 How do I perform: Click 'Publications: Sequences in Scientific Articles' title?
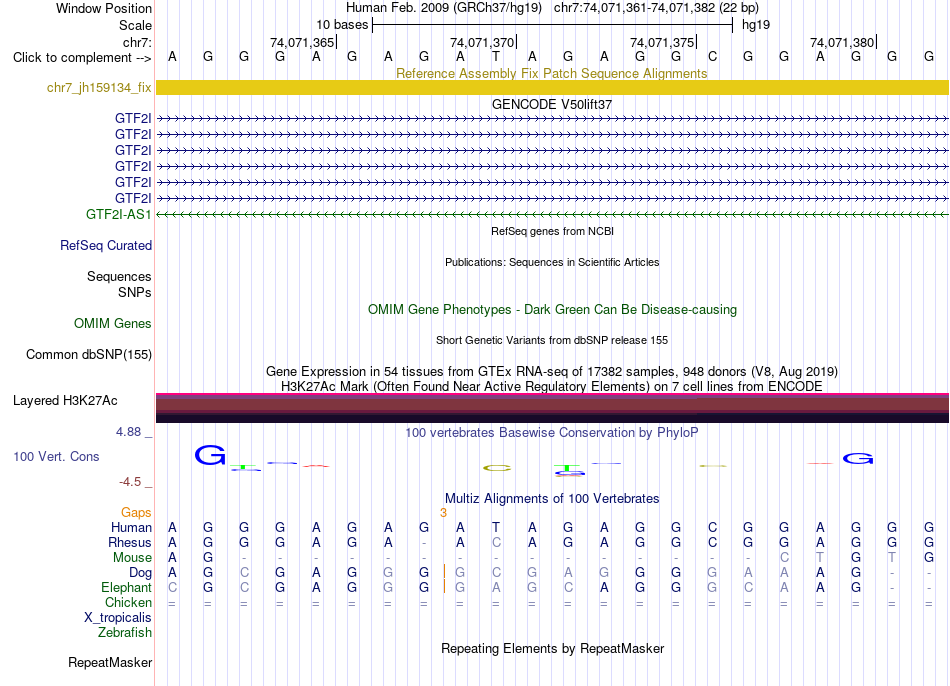(552, 262)
